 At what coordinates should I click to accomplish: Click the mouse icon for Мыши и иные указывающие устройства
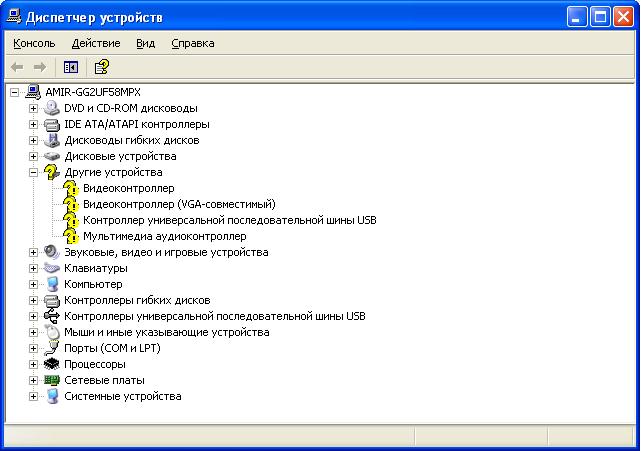pyautogui.click(x=52, y=332)
